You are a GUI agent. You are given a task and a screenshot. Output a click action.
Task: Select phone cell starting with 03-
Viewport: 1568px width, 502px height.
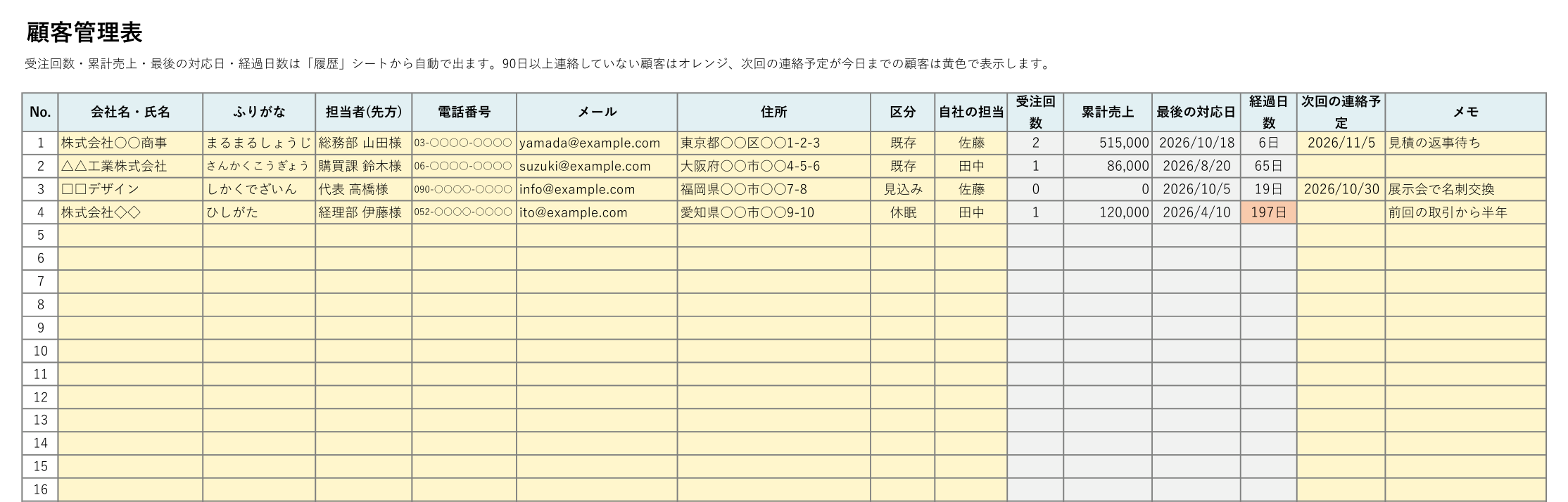(464, 143)
